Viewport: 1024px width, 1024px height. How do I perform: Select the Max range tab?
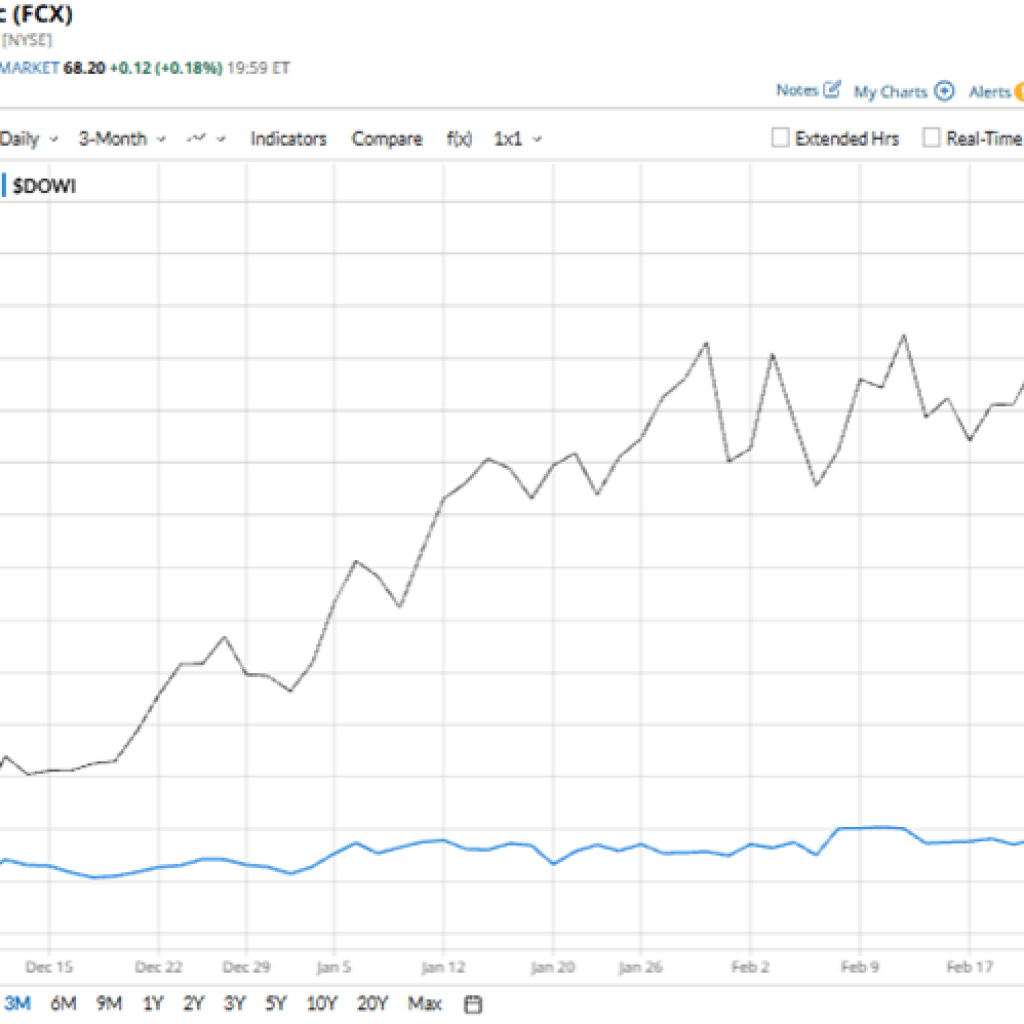pyautogui.click(x=425, y=1003)
